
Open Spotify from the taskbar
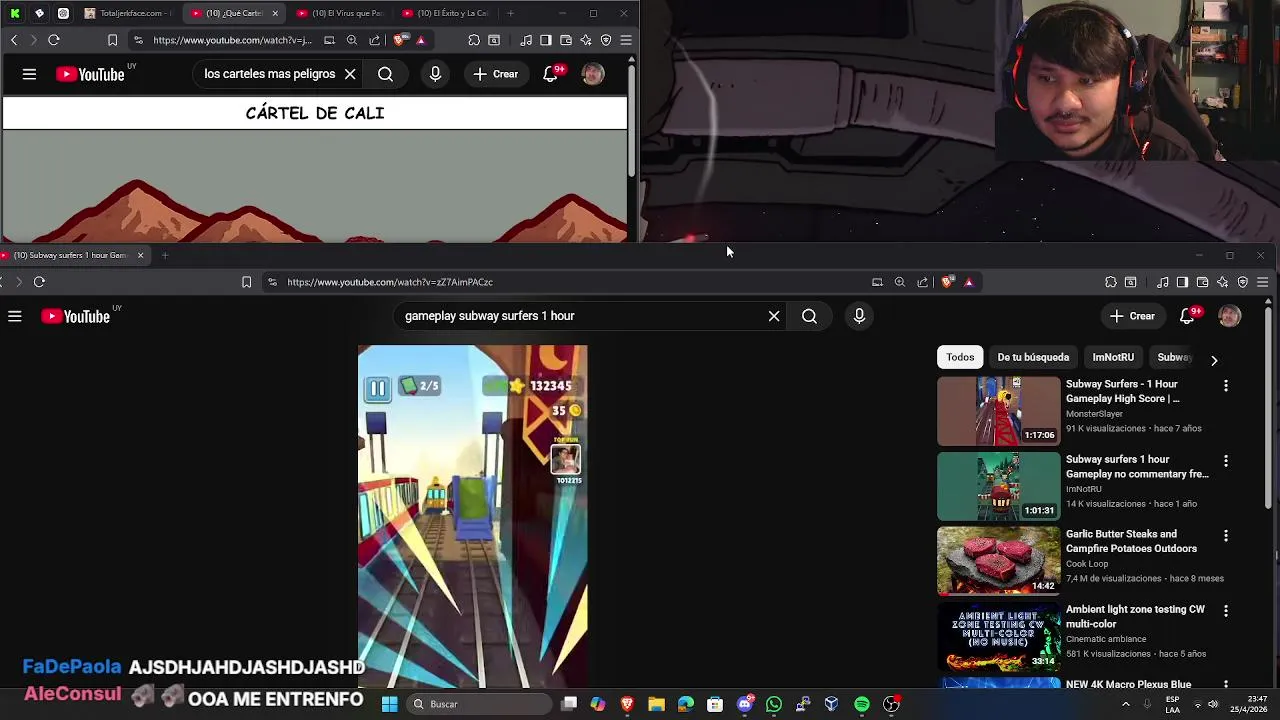click(x=862, y=704)
